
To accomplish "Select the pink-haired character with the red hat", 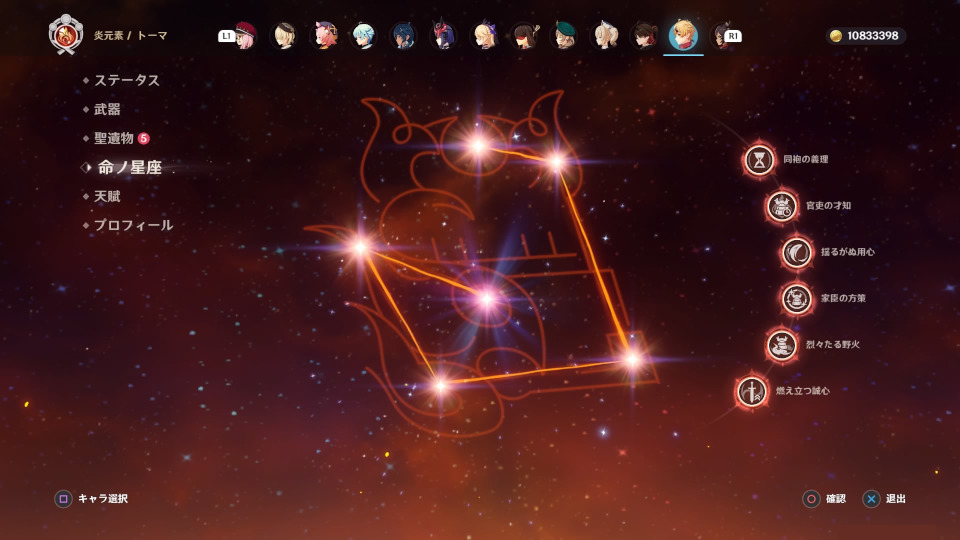I will point(246,36).
